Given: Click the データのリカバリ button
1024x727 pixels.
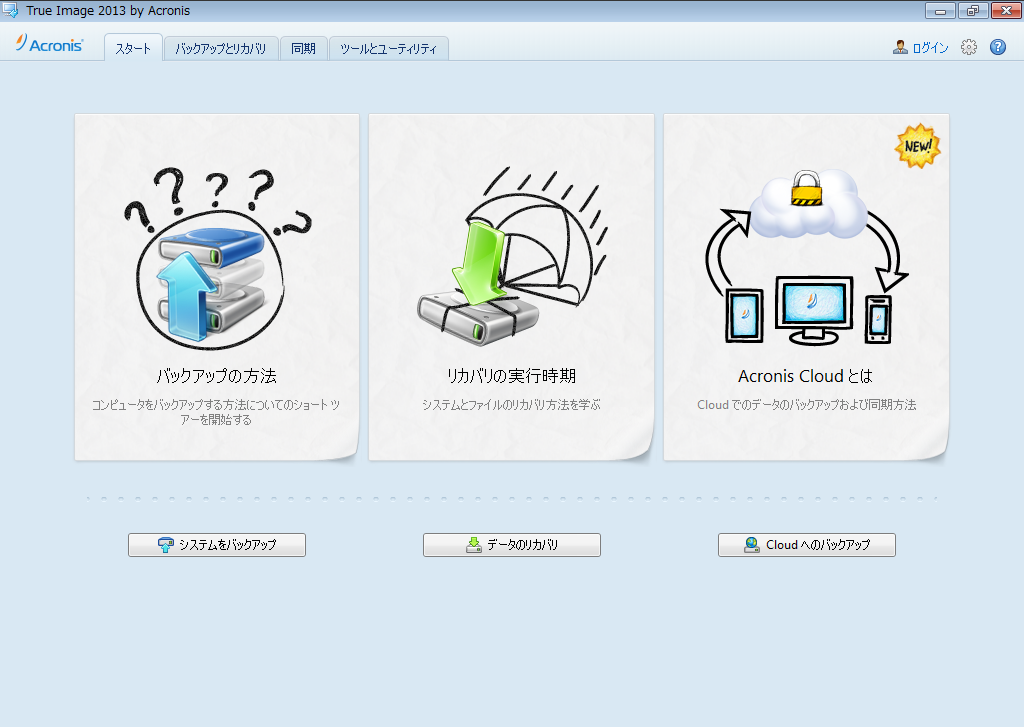Looking at the screenshot, I should click(512, 545).
